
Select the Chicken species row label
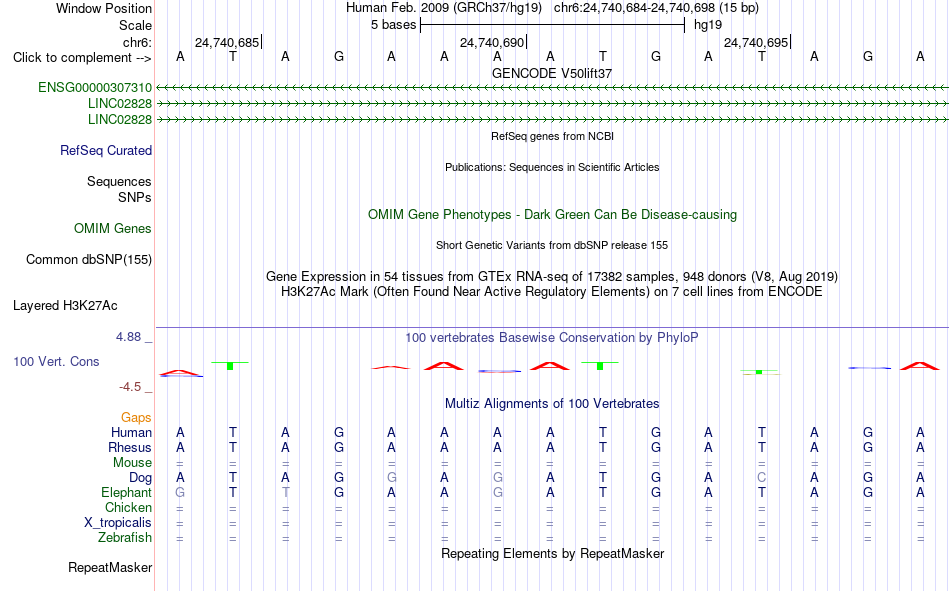128,507
